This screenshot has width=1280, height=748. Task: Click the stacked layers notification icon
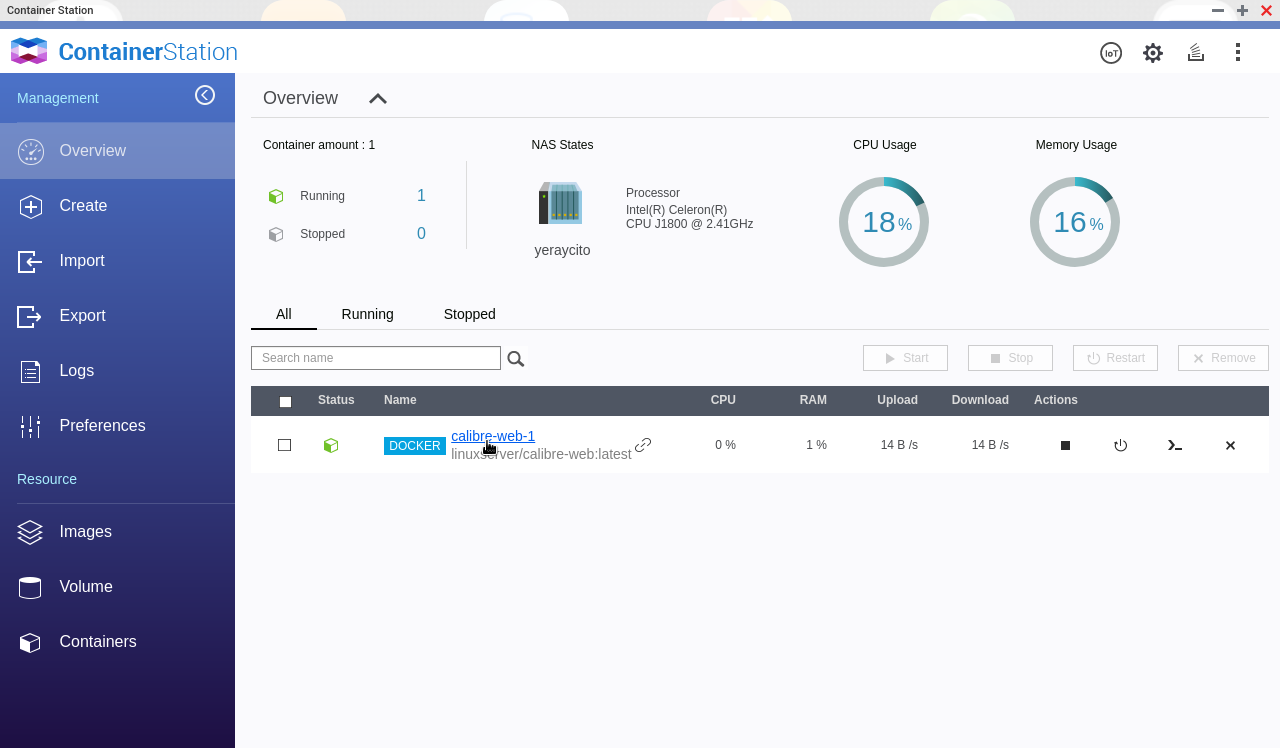click(x=1196, y=53)
